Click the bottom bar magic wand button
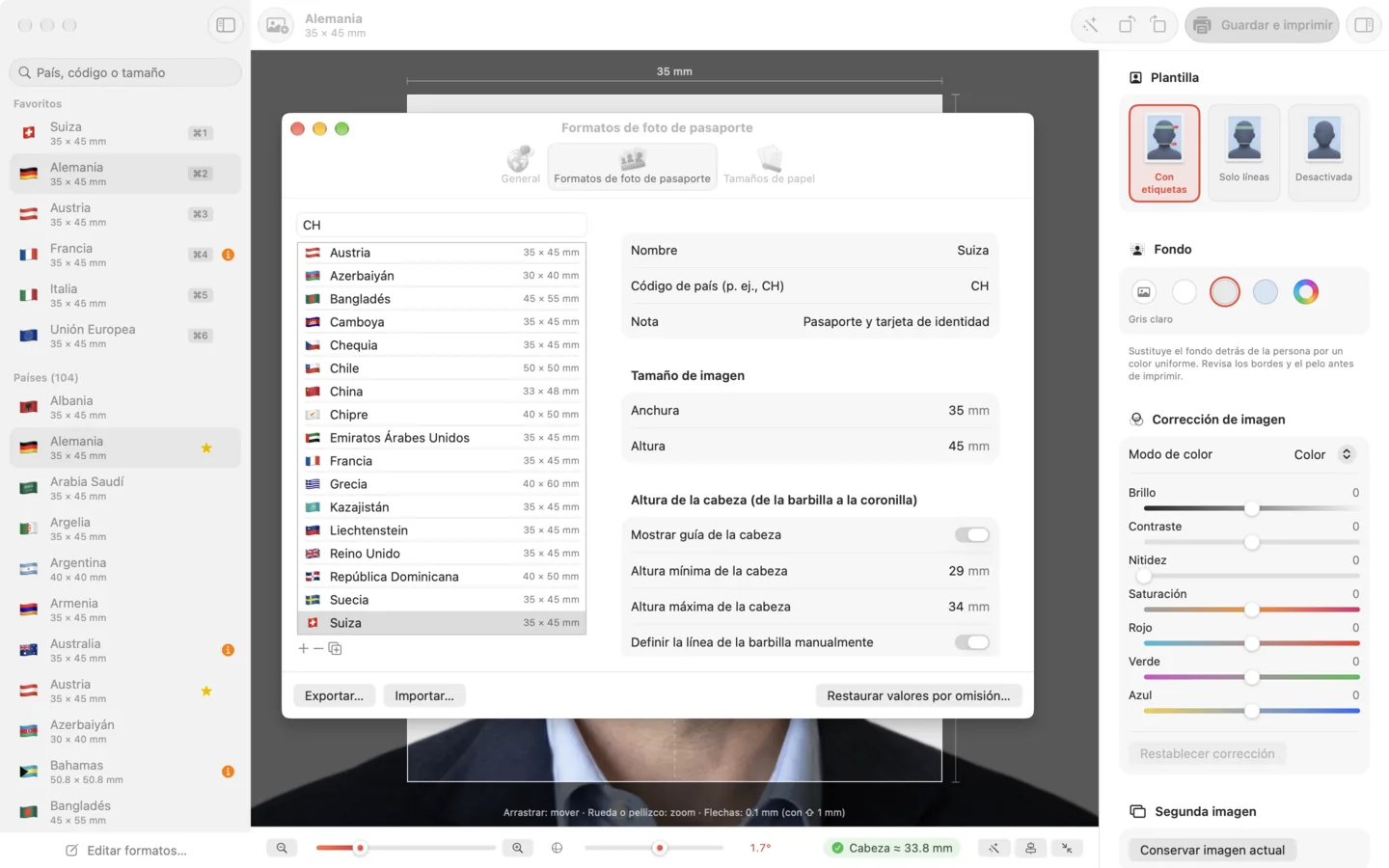1389x868 pixels. pyautogui.click(x=994, y=848)
